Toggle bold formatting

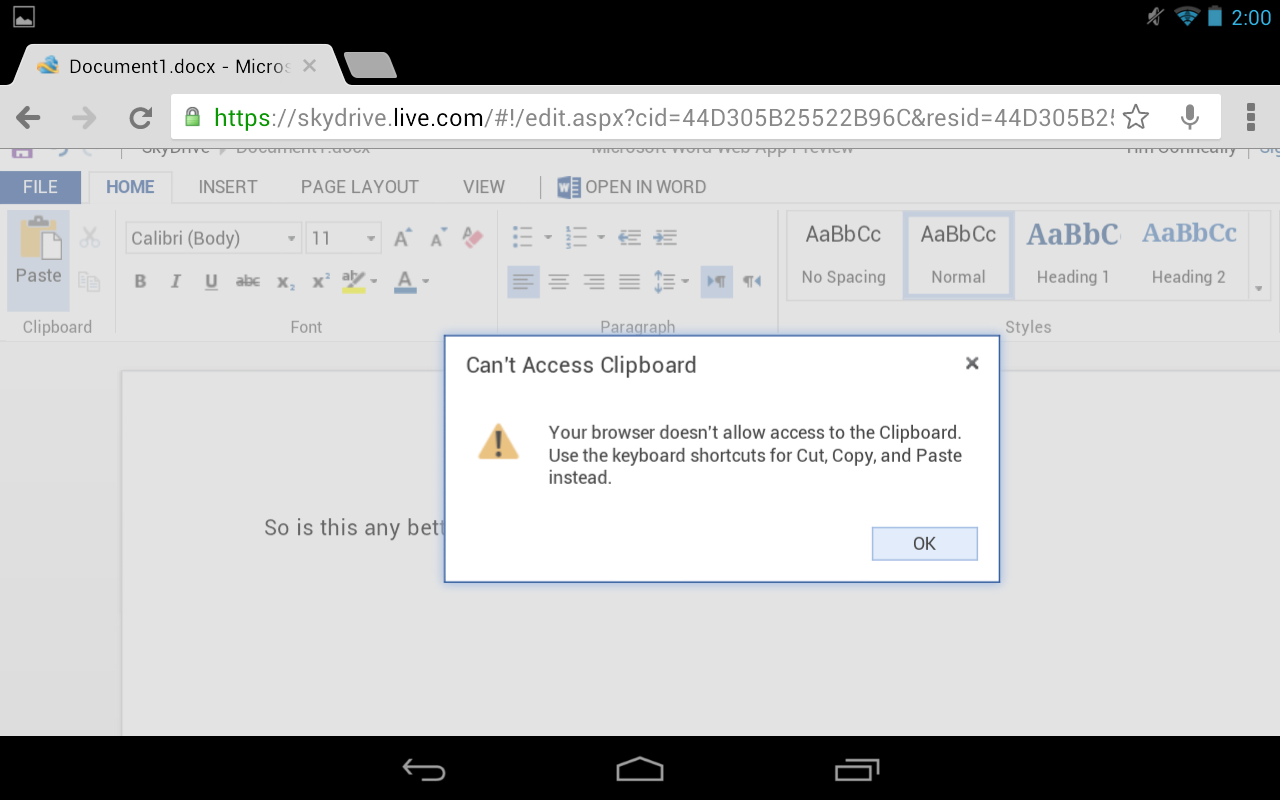140,281
